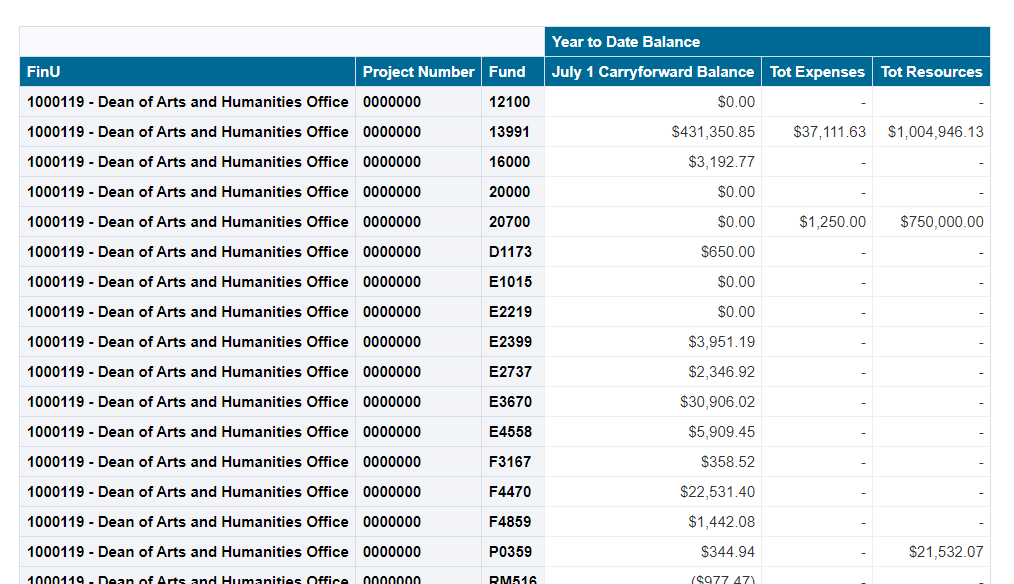Click the July 1 Carryforward Balance header
Image resolution: width=1014 pixels, height=584 pixels.
pyautogui.click(x=652, y=72)
